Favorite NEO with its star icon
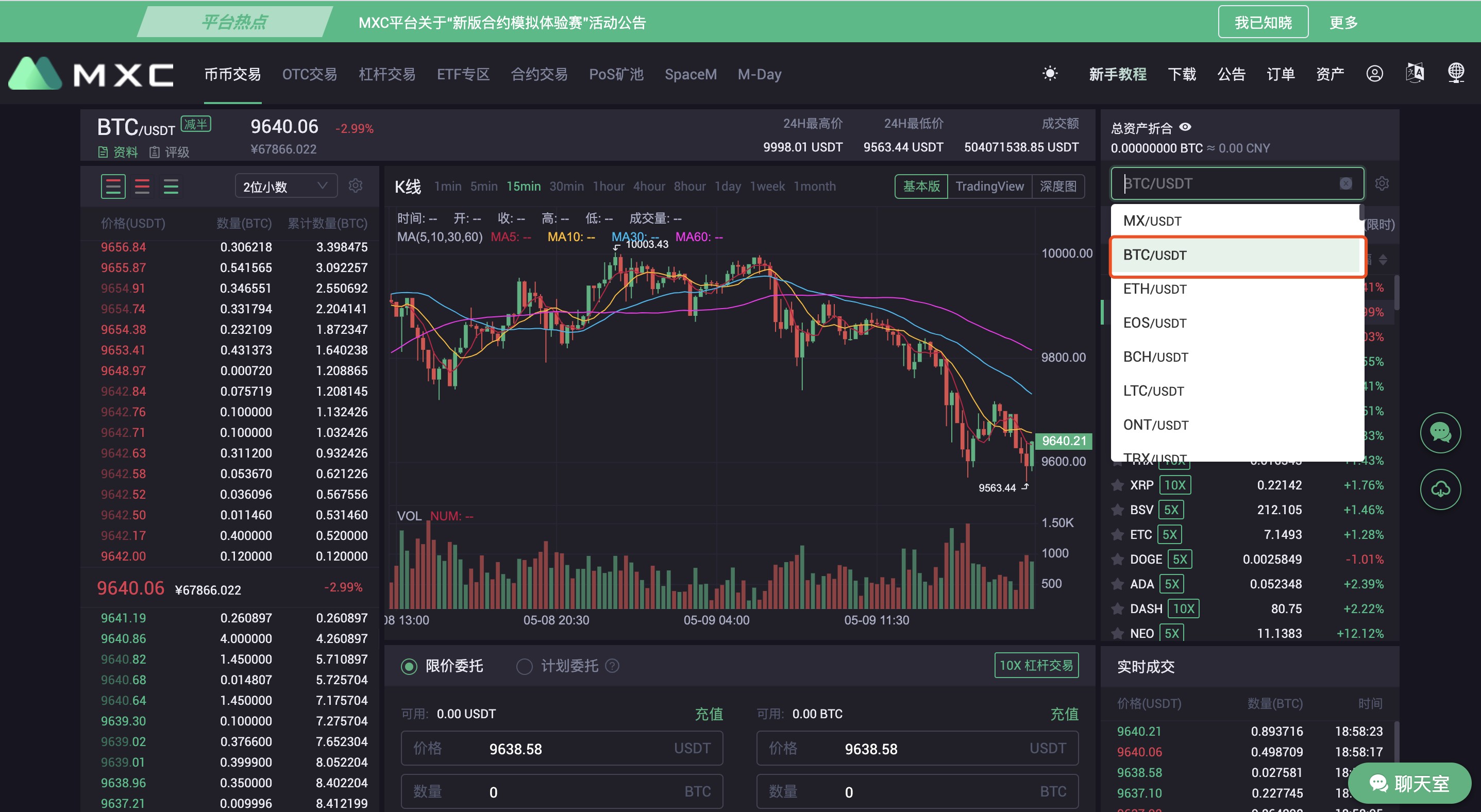 coord(1118,633)
